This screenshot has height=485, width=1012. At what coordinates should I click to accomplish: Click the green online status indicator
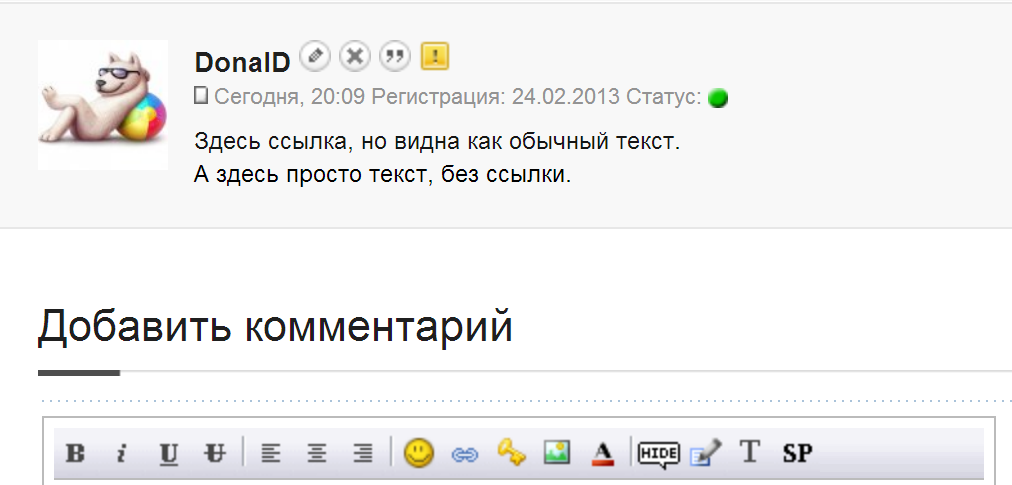pyautogui.click(x=718, y=98)
